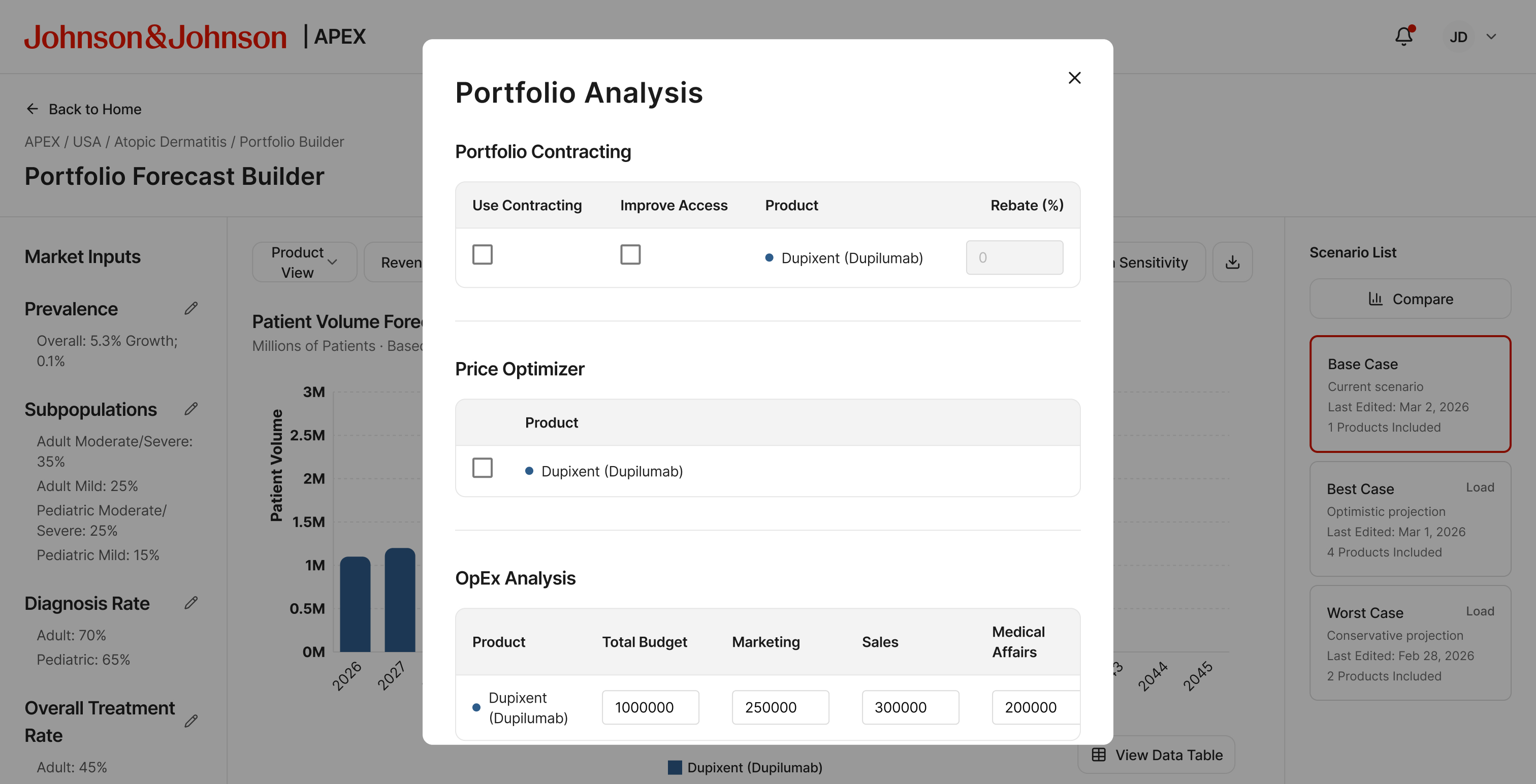
Task: Click the Compare bar chart icon
Action: click(x=1375, y=299)
